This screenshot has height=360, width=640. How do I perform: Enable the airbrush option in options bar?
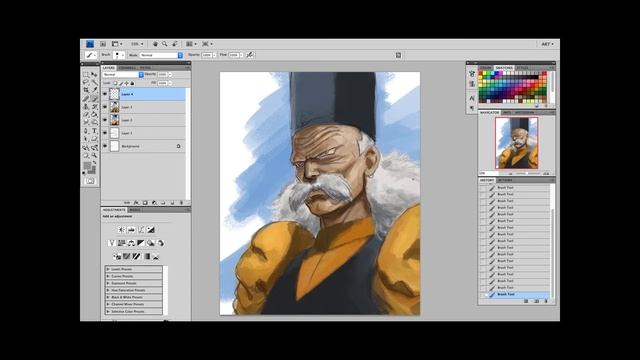pyautogui.click(x=250, y=55)
